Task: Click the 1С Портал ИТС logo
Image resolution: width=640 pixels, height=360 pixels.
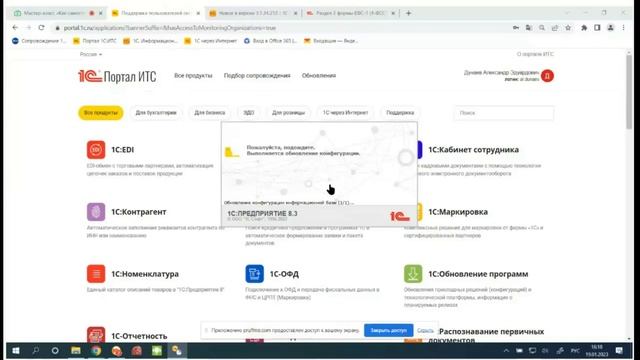Action: pyautogui.click(x=117, y=76)
